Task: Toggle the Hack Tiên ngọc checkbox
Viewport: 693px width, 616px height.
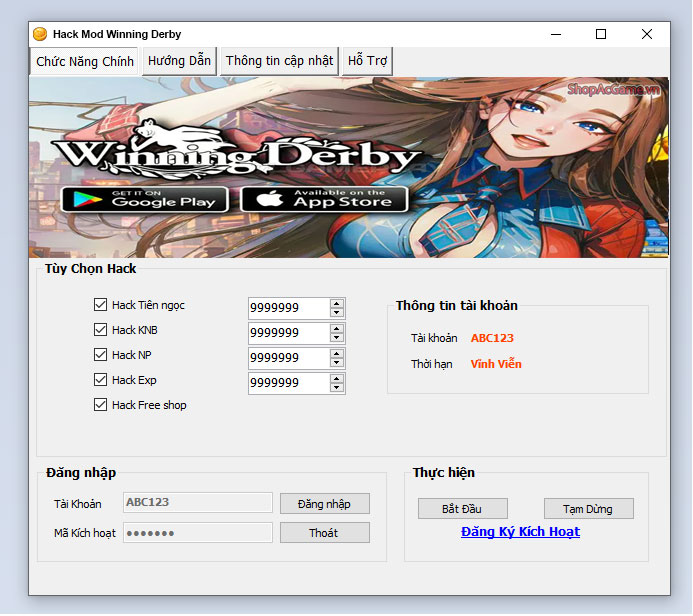Action: click(x=100, y=305)
